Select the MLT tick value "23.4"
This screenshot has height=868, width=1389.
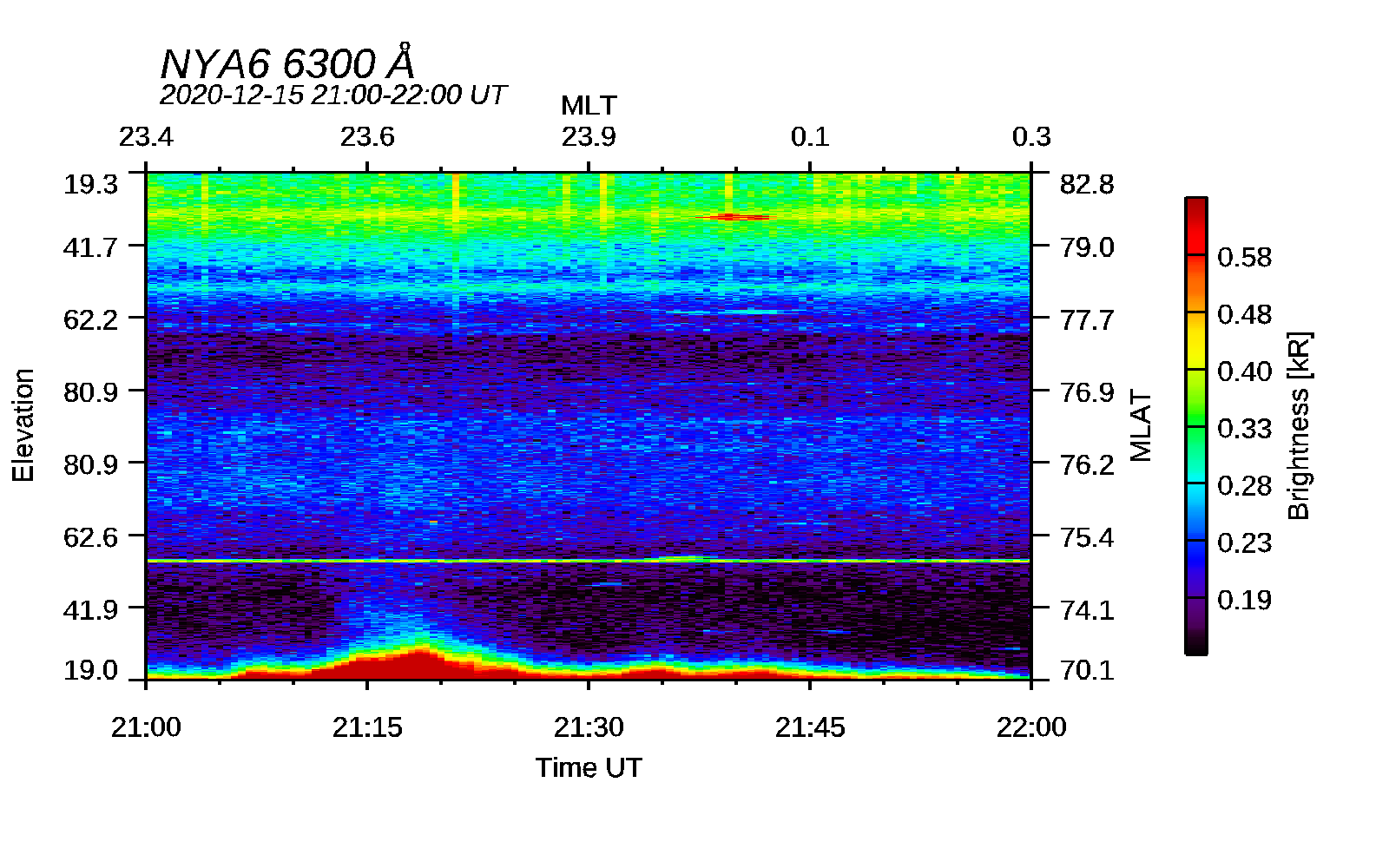coord(146,137)
